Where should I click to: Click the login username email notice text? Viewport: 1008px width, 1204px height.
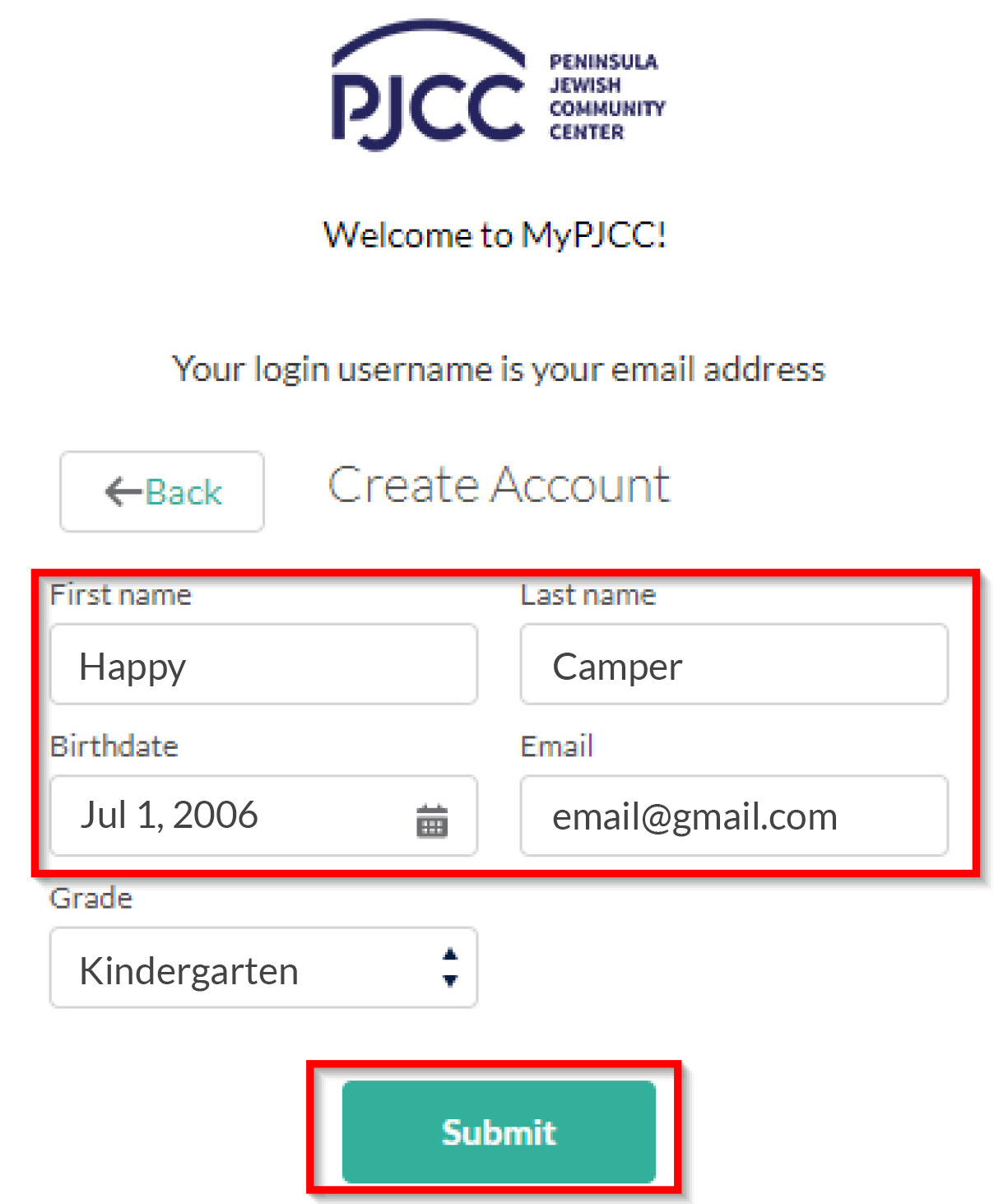pos(499,370)
